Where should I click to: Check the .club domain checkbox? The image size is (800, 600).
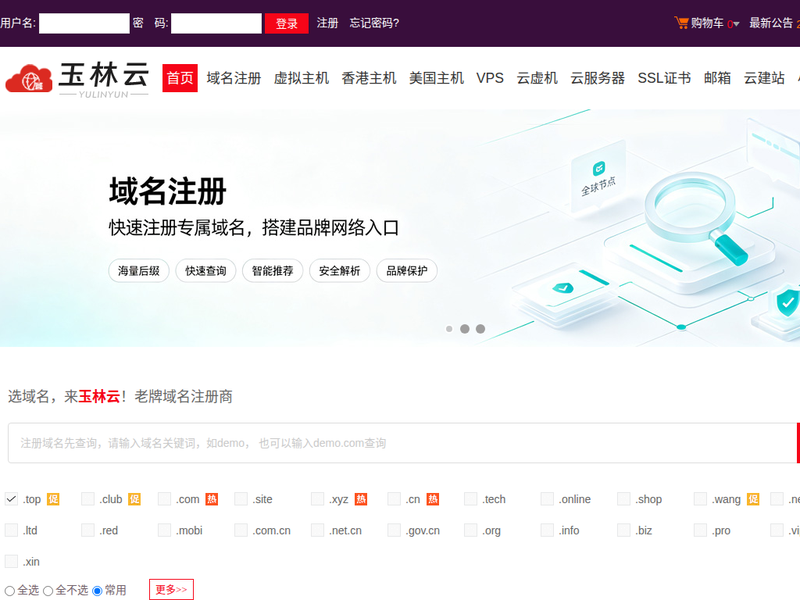[x=88, y=499]
